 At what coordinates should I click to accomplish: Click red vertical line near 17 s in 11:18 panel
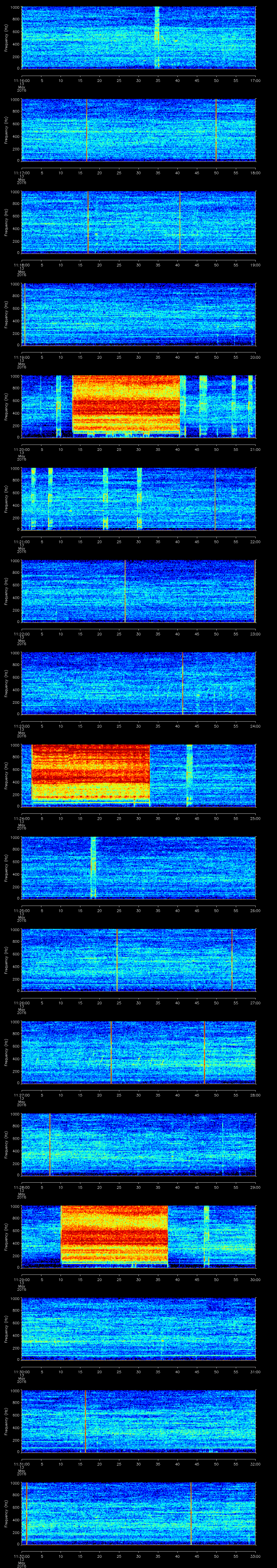pyautogui.click(x=88, y=222)
